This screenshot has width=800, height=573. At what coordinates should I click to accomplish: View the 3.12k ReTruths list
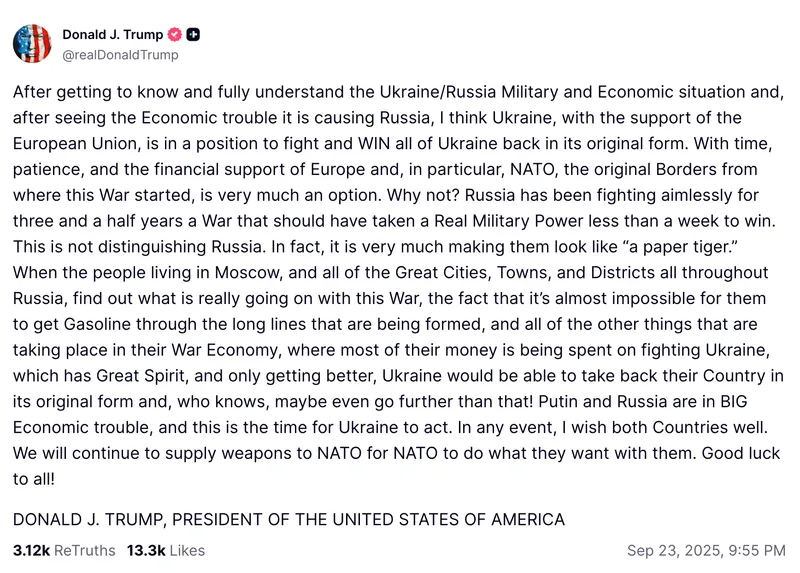tap(63, 550)
